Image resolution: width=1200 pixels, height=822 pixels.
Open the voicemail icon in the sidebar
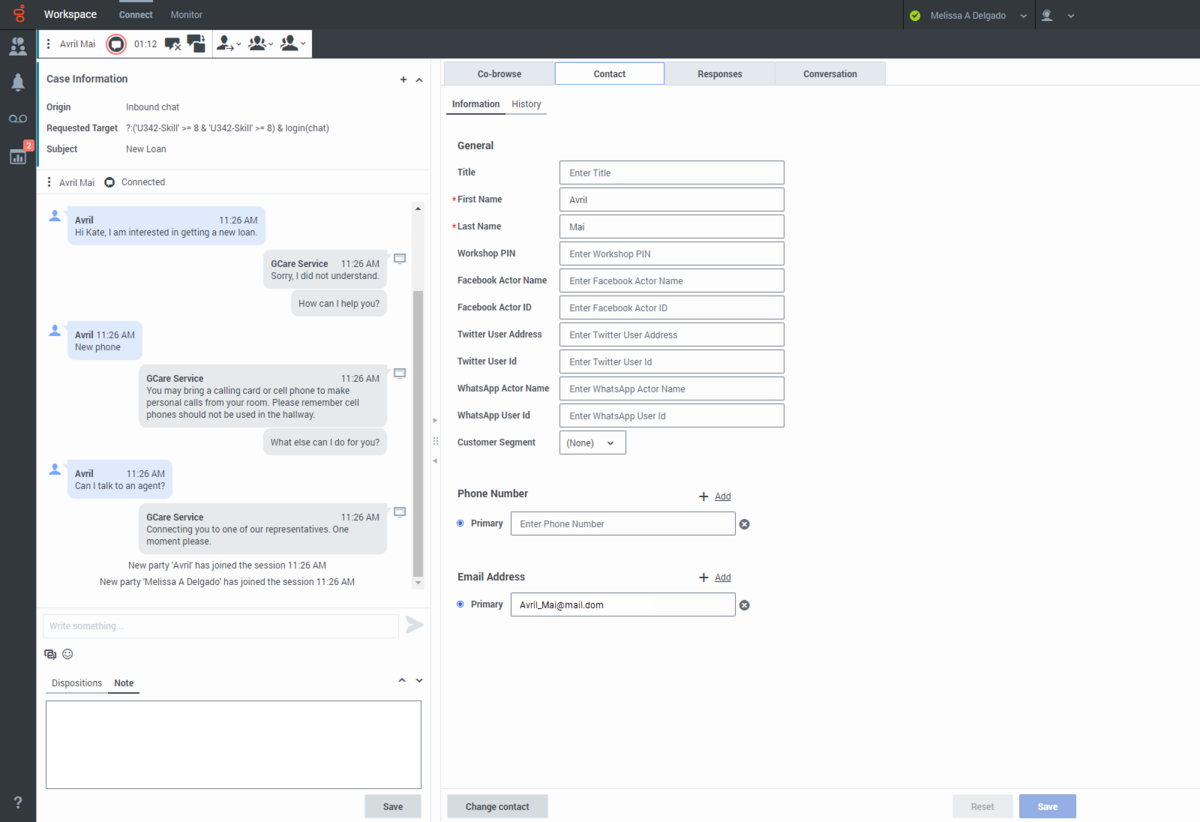pyautogui.click(x=18, y=119)
